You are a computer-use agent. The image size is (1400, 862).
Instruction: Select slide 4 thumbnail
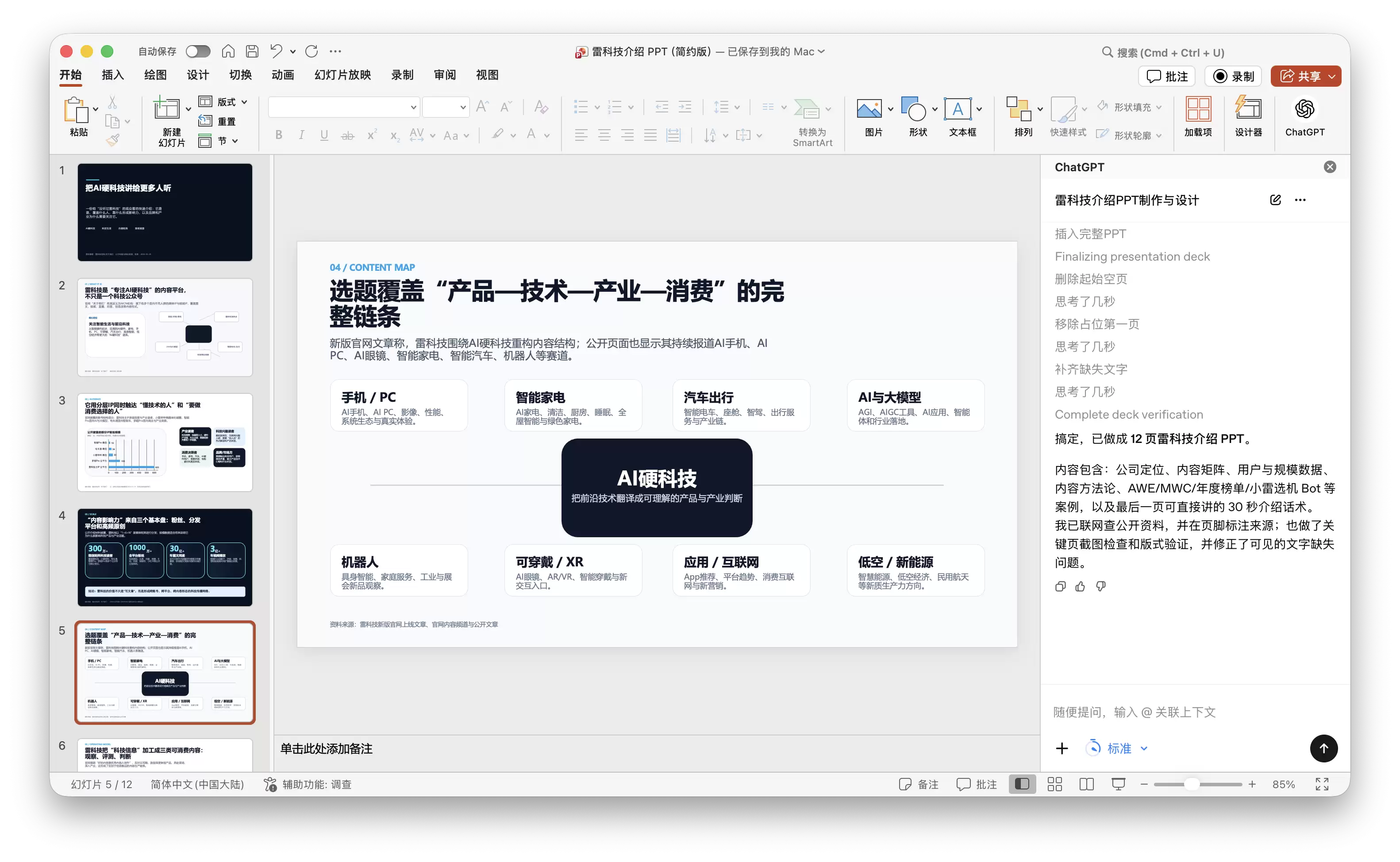165,557
